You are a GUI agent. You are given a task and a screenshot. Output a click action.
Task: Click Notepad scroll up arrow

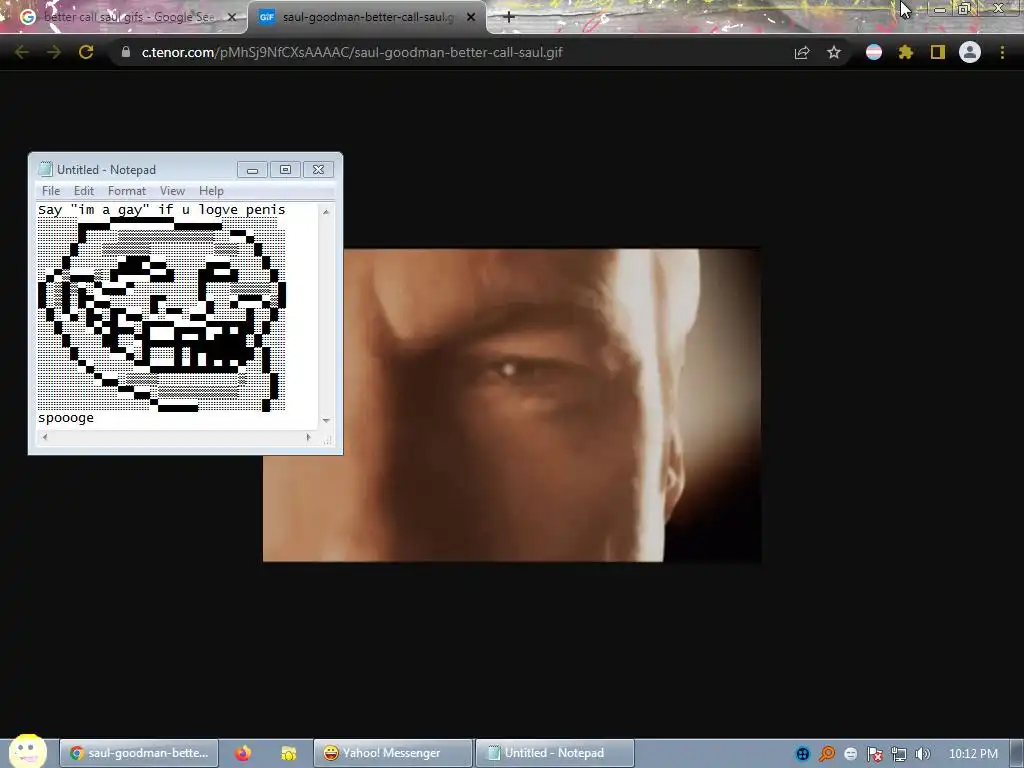pyautogui.click(x=326, y=212)
